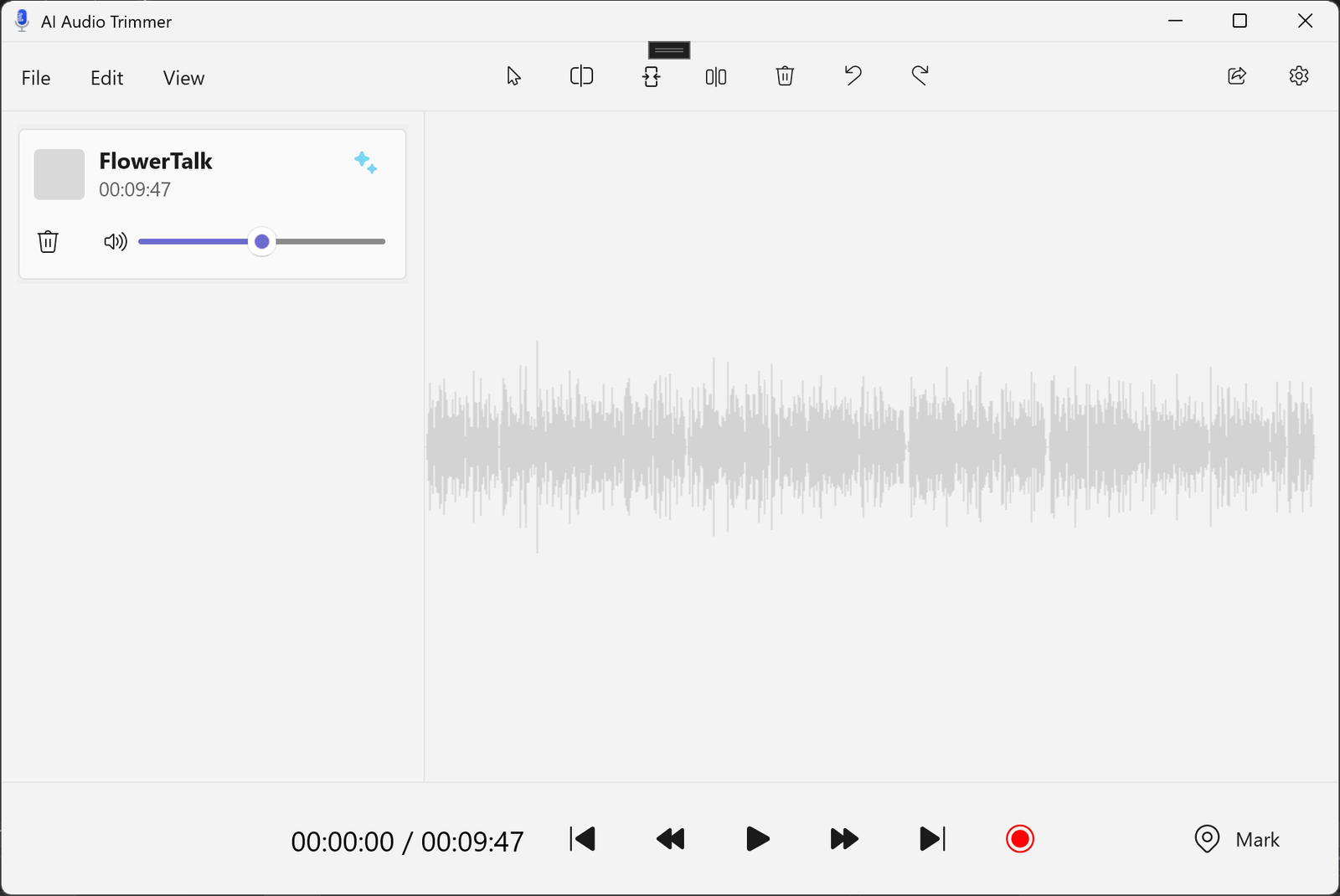This screenshot has height=896, width=1340.
Task: Click the split segments toolbar icon
Action: point(716,77)
